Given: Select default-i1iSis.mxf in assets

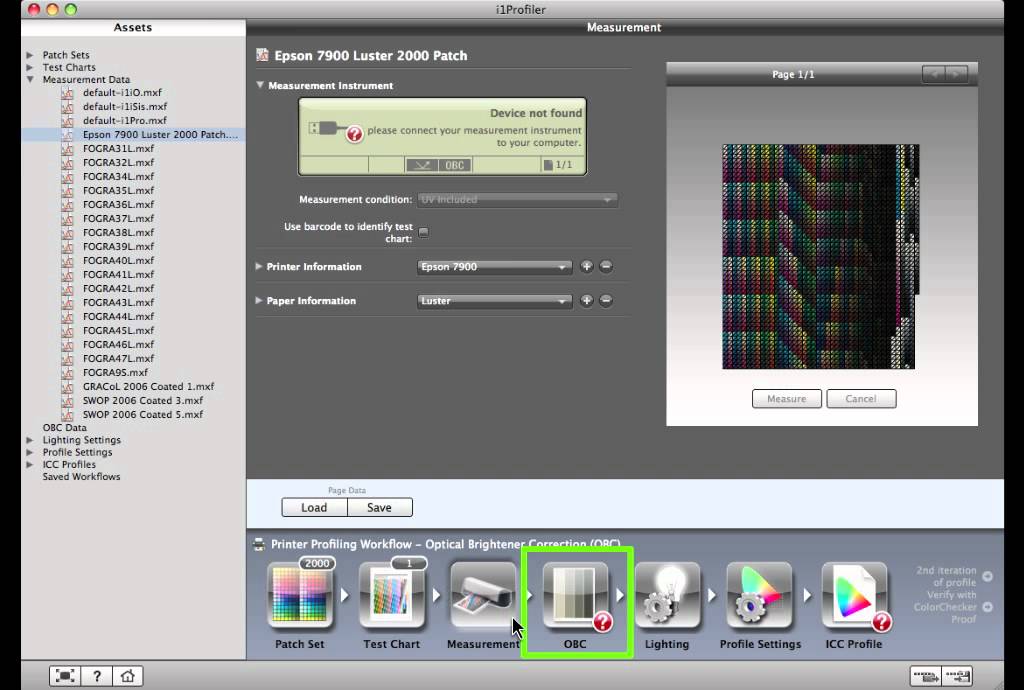Looking at the screenshot, I should pos(125,106).
